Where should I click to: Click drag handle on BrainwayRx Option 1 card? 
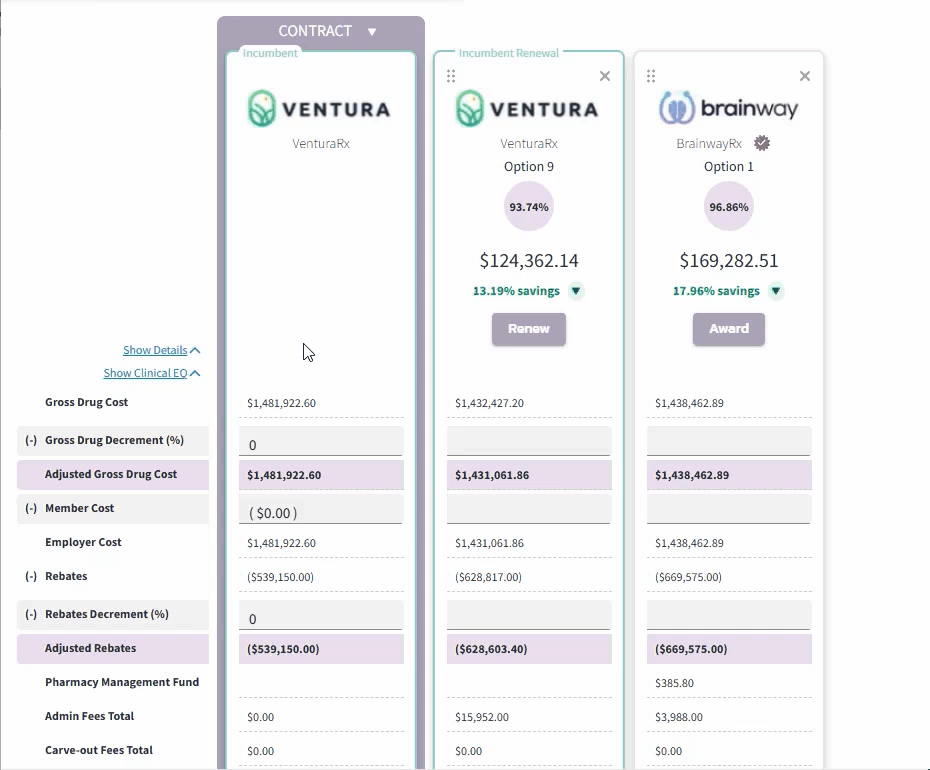(651, 76)
